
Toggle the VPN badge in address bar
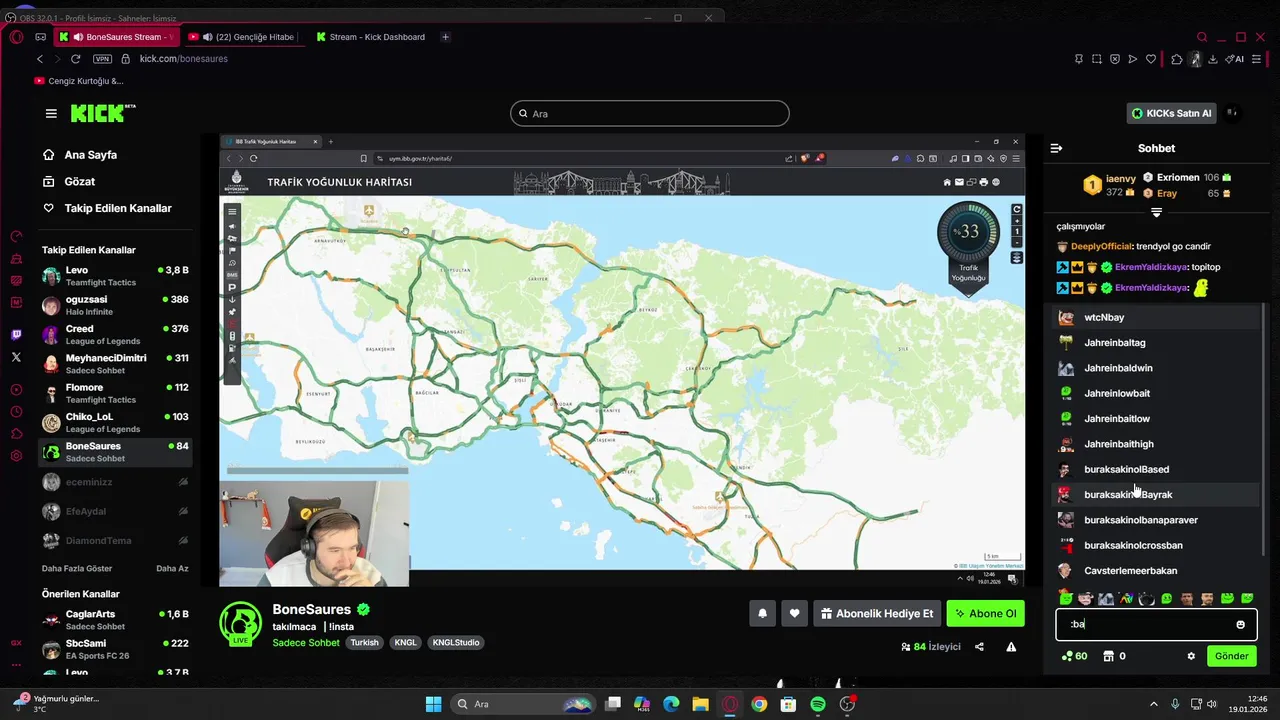pos(102,59)
